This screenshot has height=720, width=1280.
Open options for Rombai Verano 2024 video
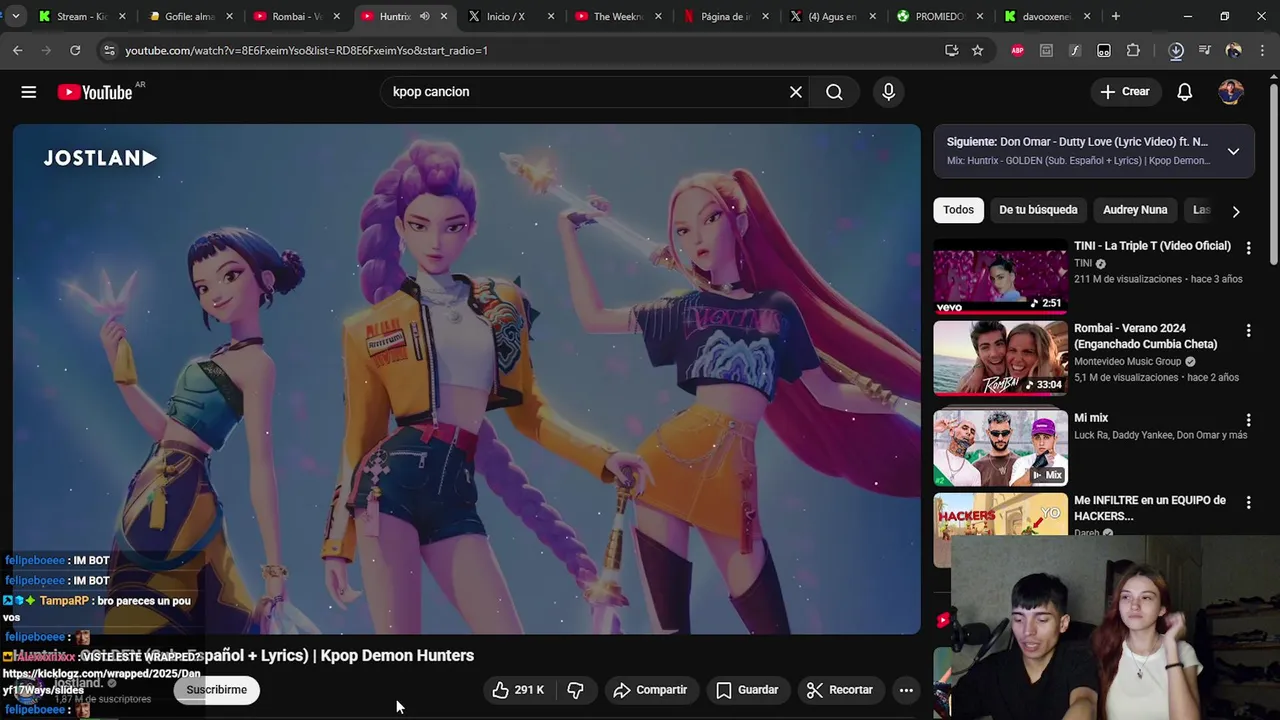[1248, 330]
